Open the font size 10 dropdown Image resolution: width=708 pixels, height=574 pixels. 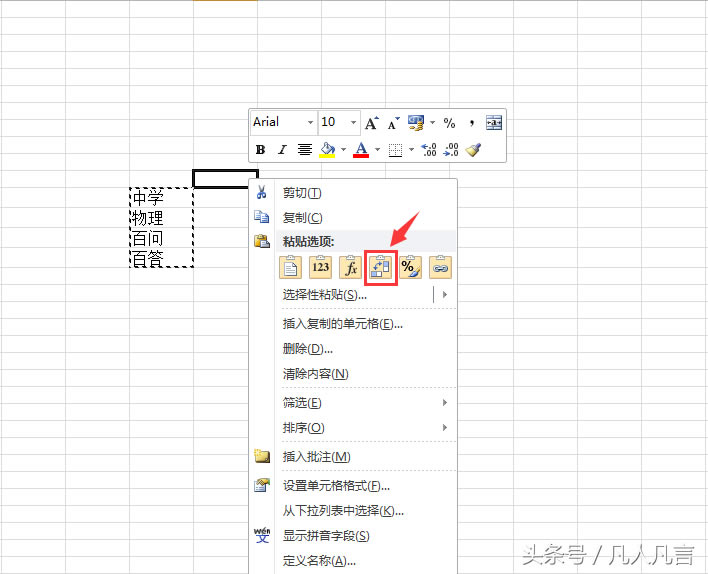(353, 123)
